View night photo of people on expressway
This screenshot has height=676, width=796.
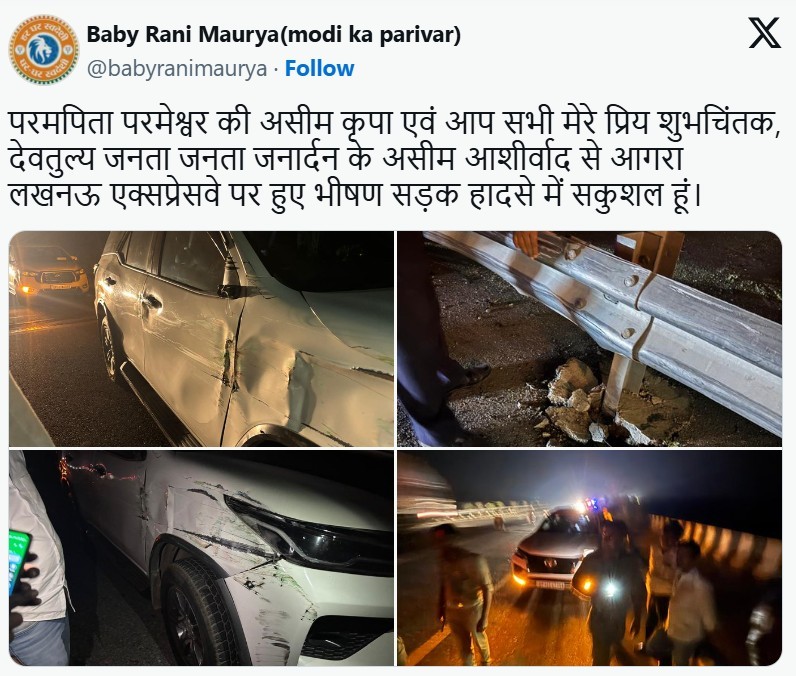pyautogui.click(x=589, y=558)
